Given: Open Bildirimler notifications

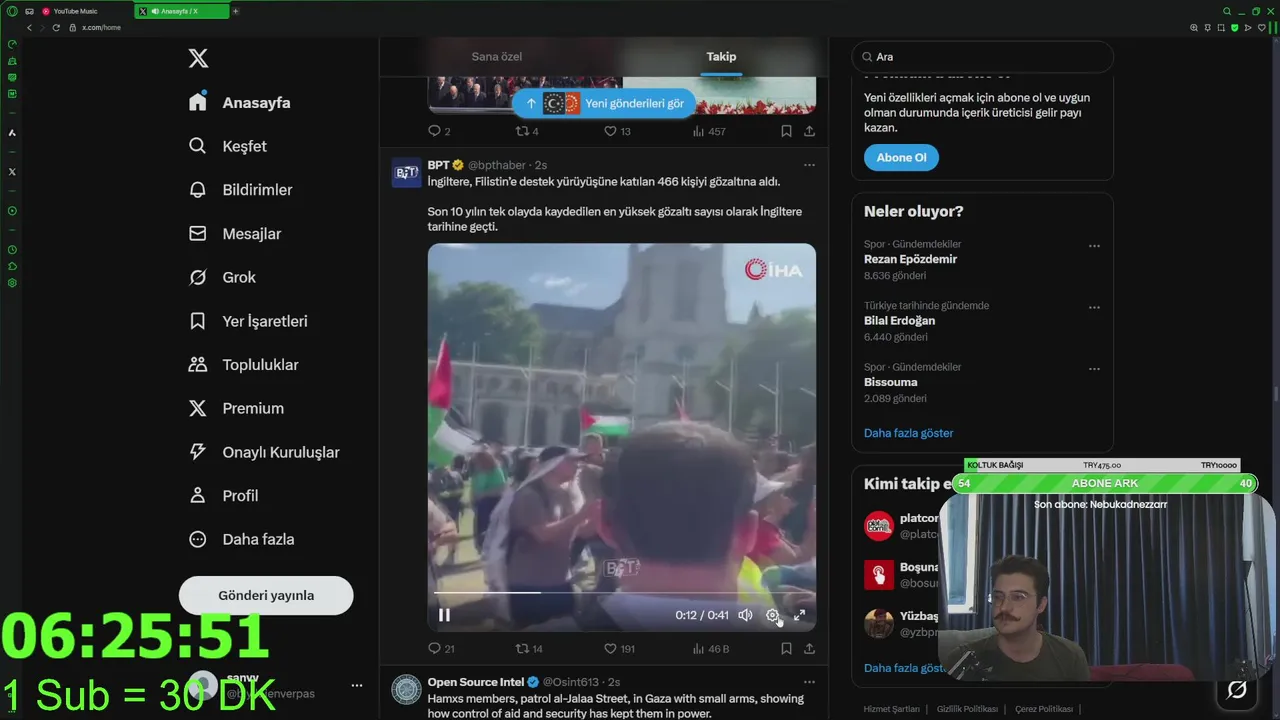Looking at the screenshot, I should [241, 190].
